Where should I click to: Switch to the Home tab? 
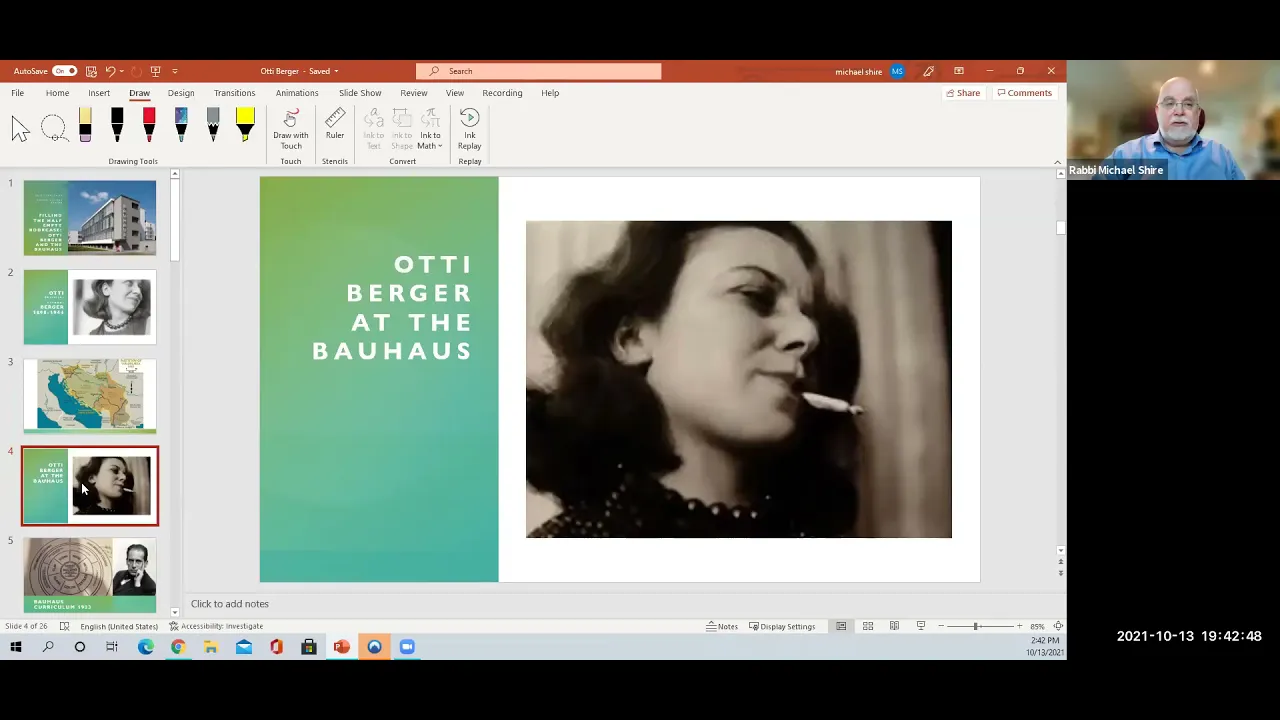pos(57,93)
